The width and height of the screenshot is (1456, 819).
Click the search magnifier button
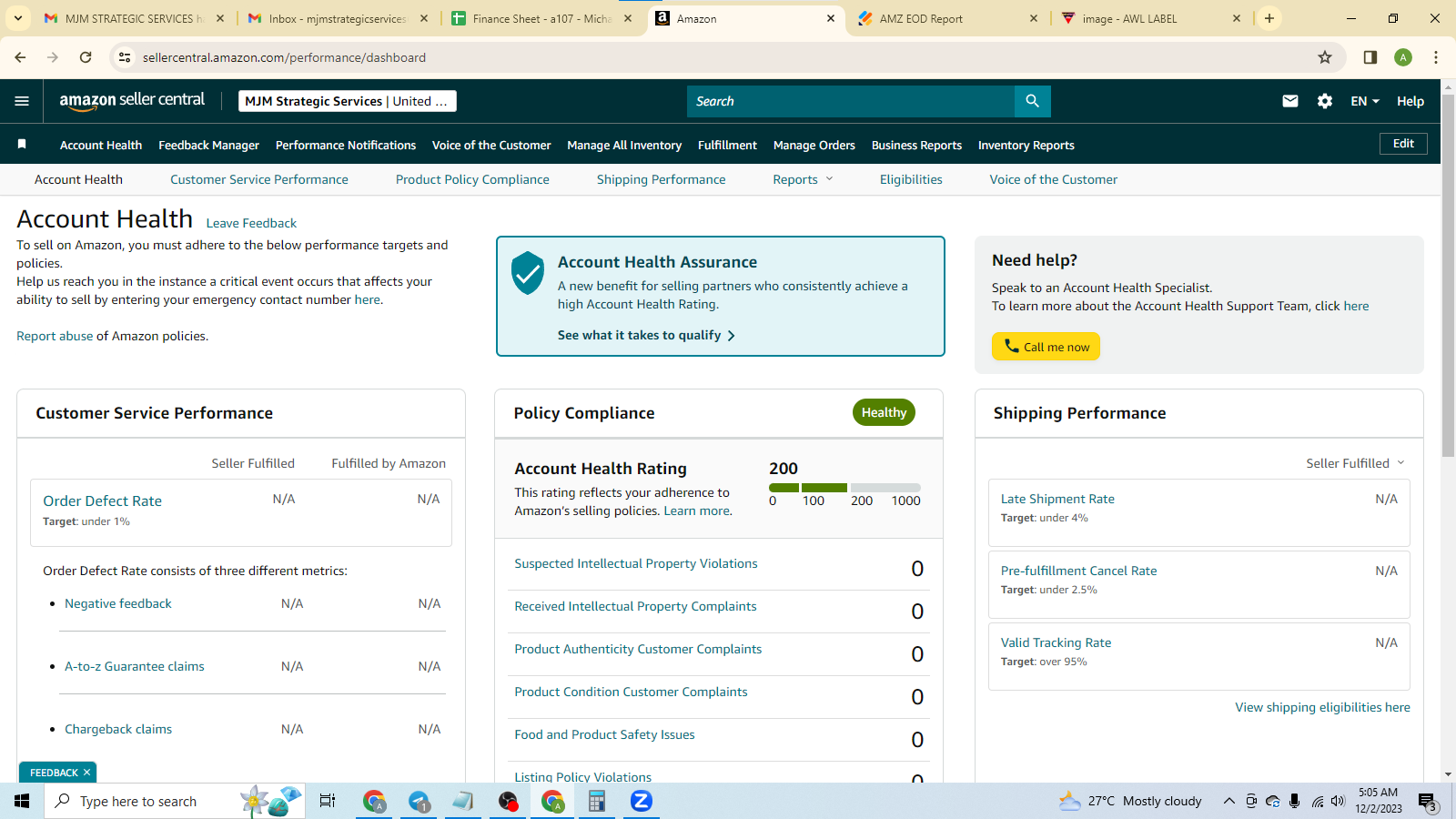[1032, 101]
